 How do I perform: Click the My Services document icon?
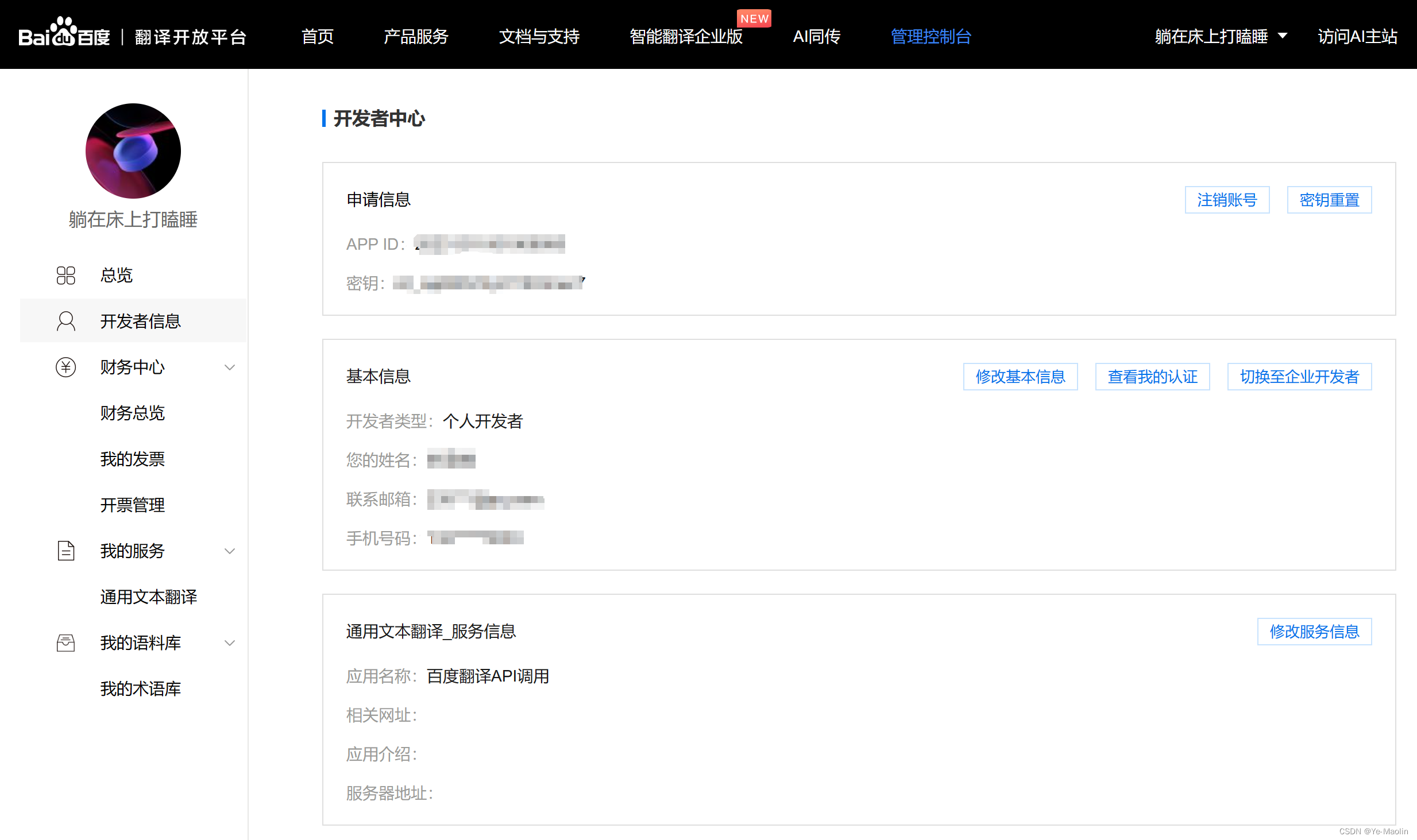click(x=66, y=551)
